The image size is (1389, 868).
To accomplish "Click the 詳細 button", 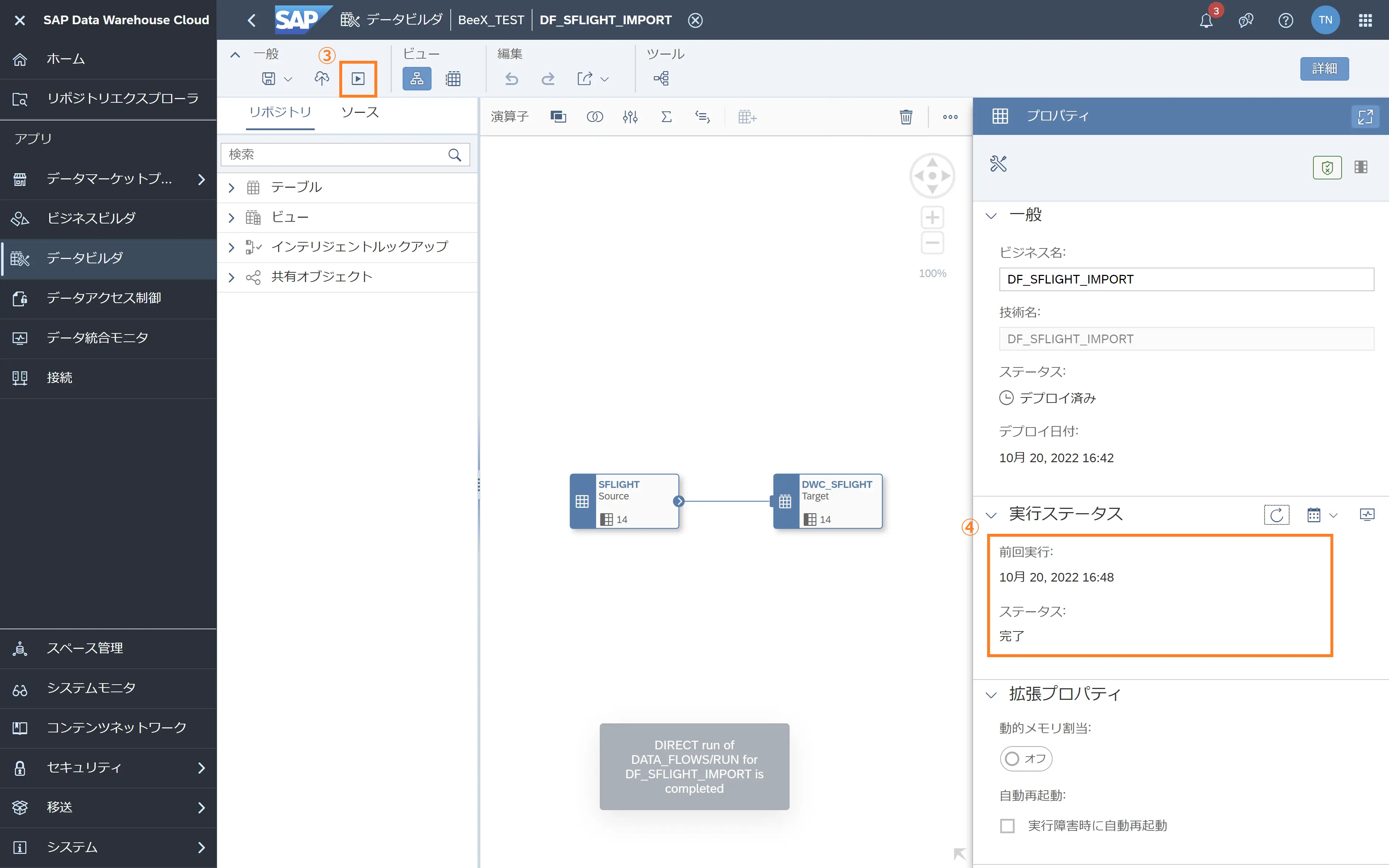I will 1324,69.
